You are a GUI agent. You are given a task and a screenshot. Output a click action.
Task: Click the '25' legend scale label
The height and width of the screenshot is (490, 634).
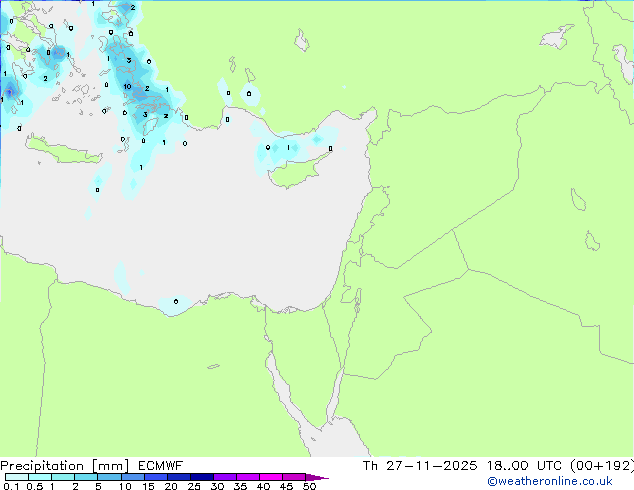pos(194,486)
